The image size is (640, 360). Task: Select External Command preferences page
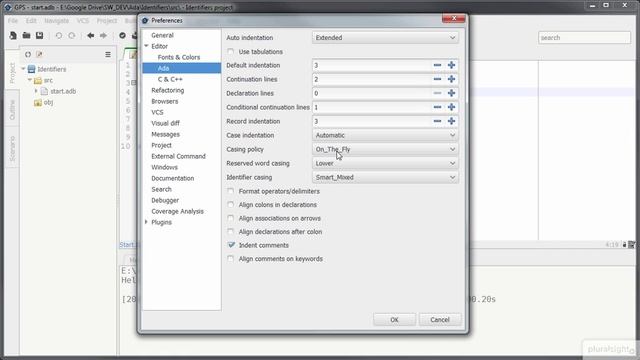(x=178, y=156)
